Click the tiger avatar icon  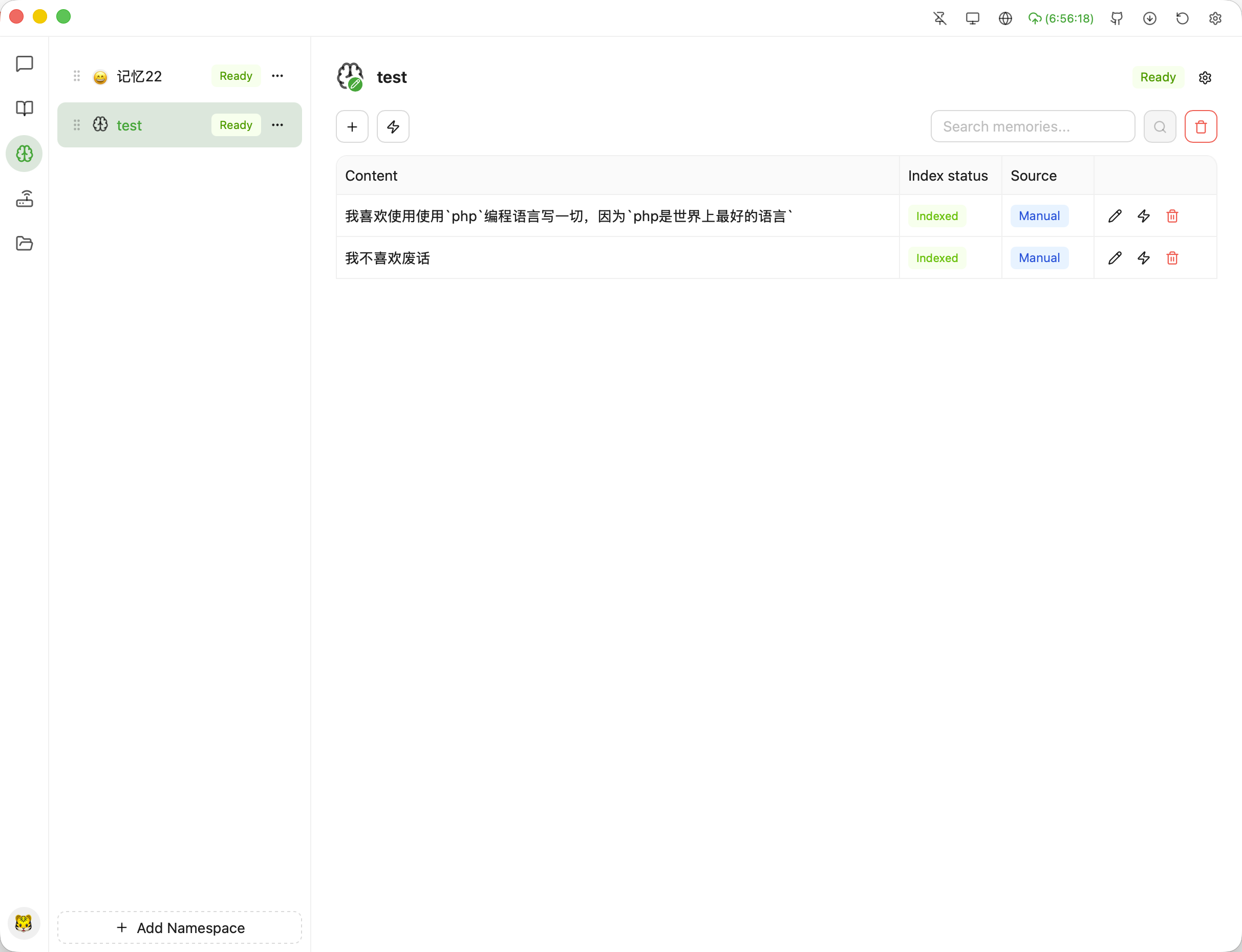point(24,923)
